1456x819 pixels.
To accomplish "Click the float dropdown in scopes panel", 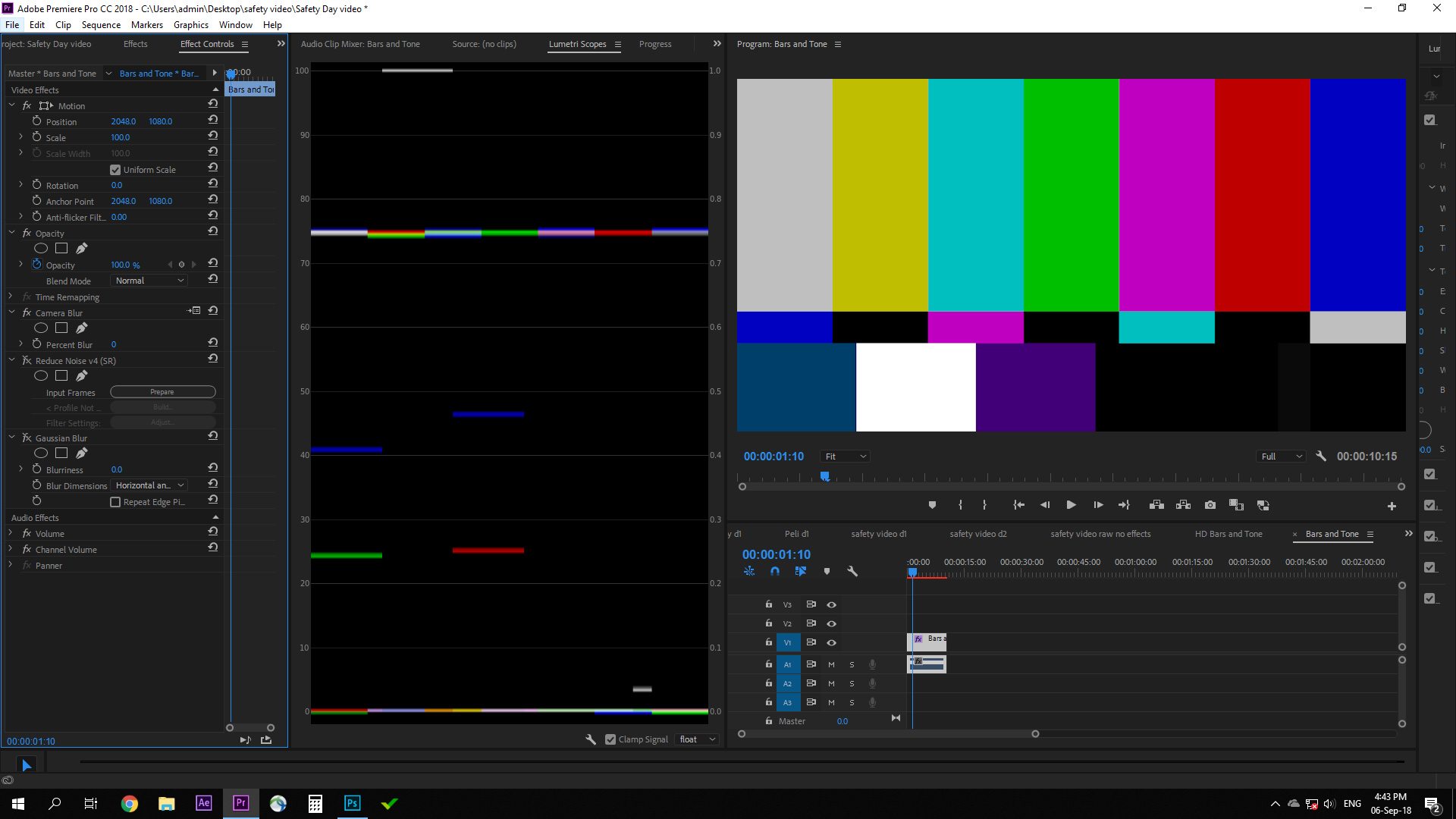I will [697, 739].
